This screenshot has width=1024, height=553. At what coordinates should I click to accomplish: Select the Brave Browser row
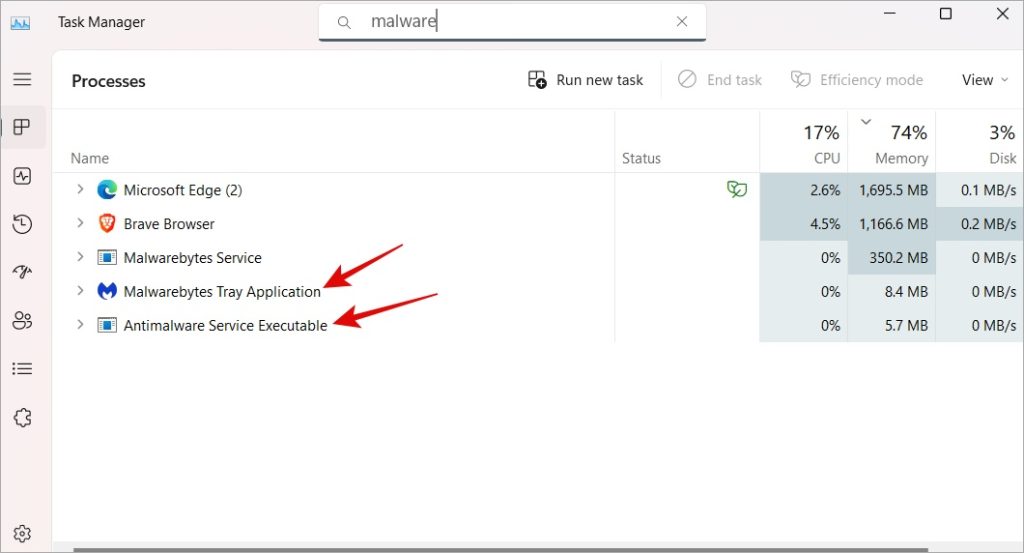coord(537,223)
